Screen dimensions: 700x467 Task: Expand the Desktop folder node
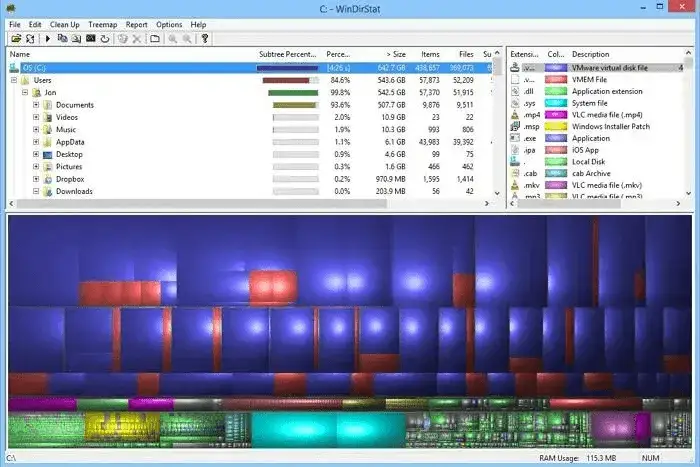point(36,154)
